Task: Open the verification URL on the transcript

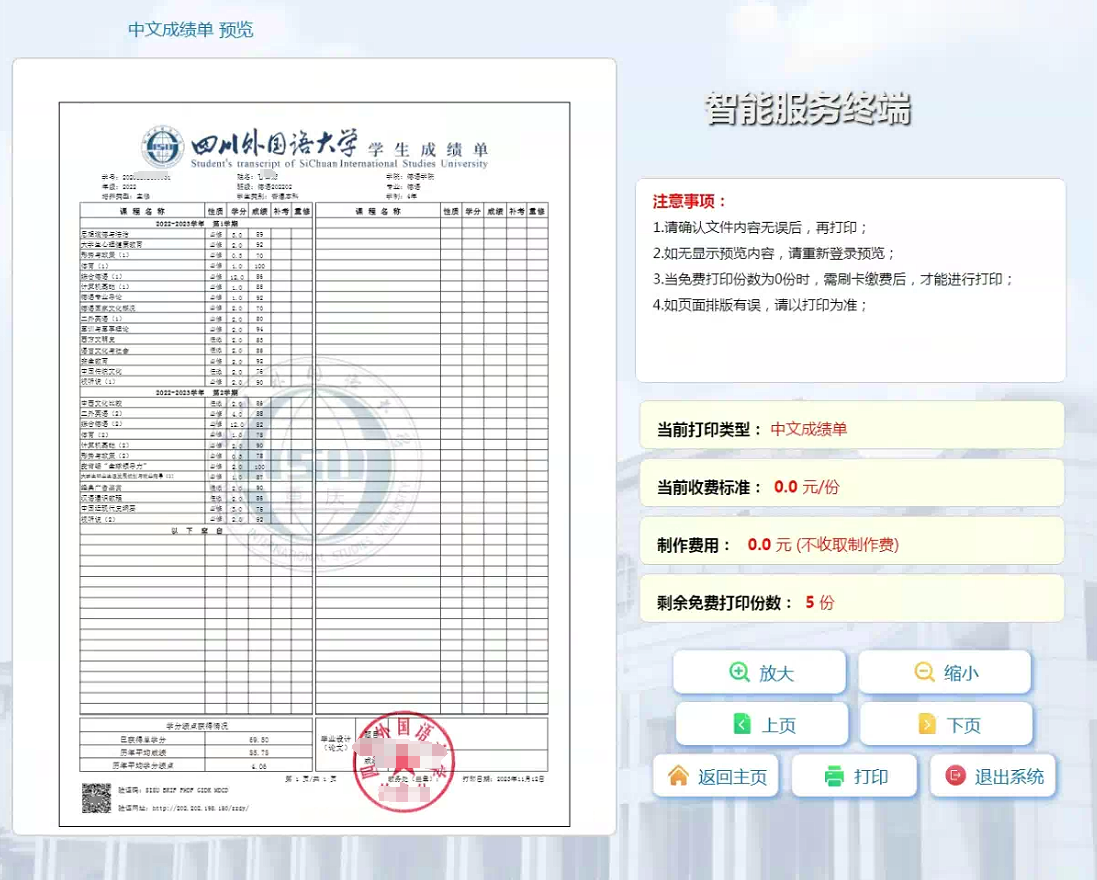Action: pos(196,808)
